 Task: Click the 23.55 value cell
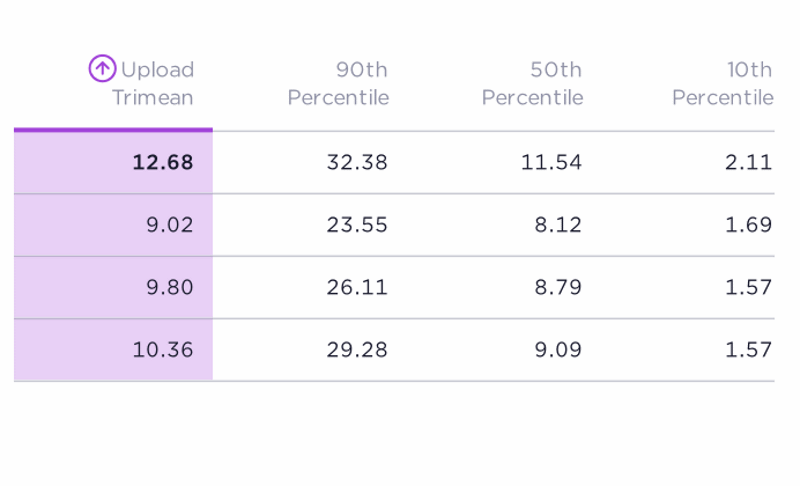pyautogui.click(x=357, y=225)
